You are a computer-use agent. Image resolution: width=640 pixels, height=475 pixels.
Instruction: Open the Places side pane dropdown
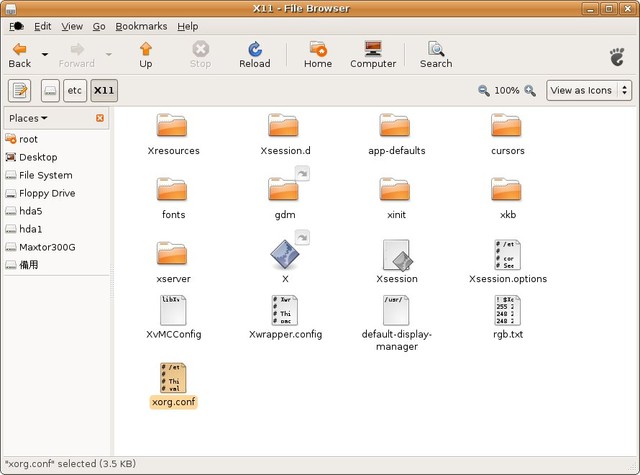[x=28, y=118]
